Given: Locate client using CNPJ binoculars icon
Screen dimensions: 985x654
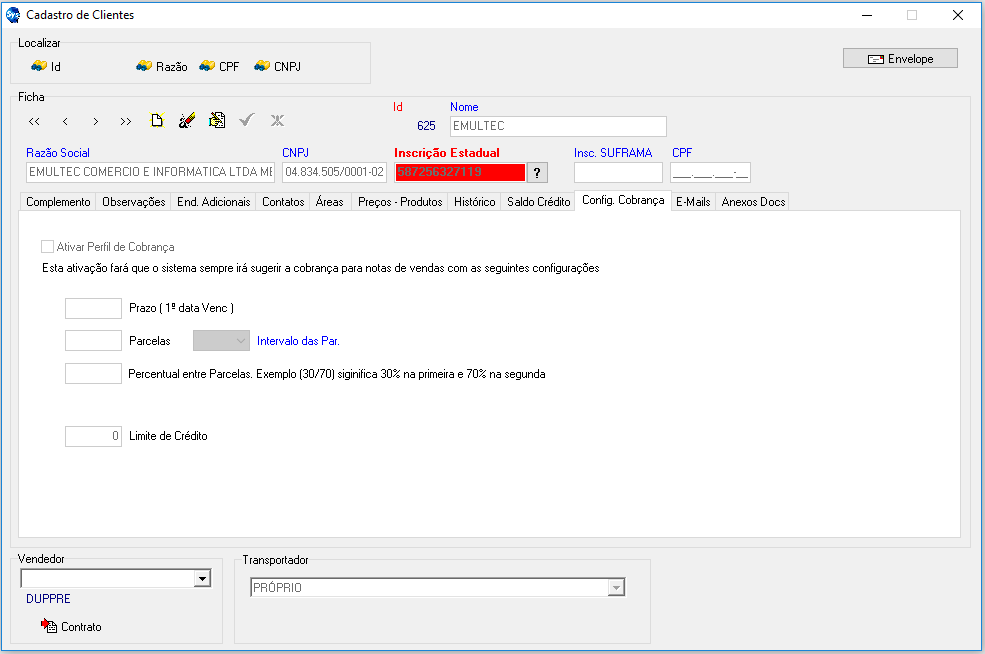Looking at the screenshot, I should 262,66.
